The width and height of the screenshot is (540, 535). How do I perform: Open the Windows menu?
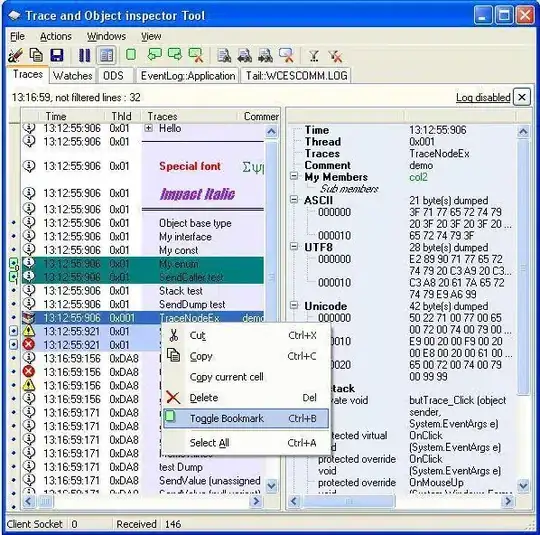[106, 37]
